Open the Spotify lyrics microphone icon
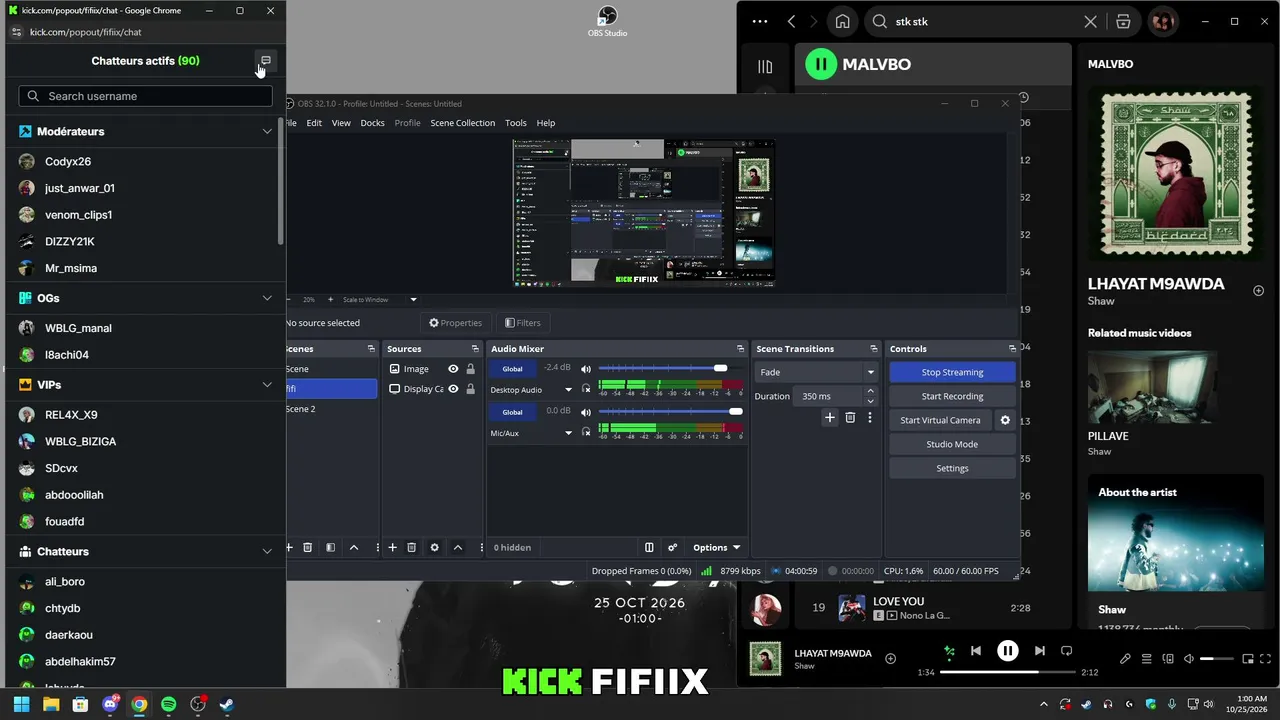1280x720 pixels. pyautogui.click(x=1125, y=659)
